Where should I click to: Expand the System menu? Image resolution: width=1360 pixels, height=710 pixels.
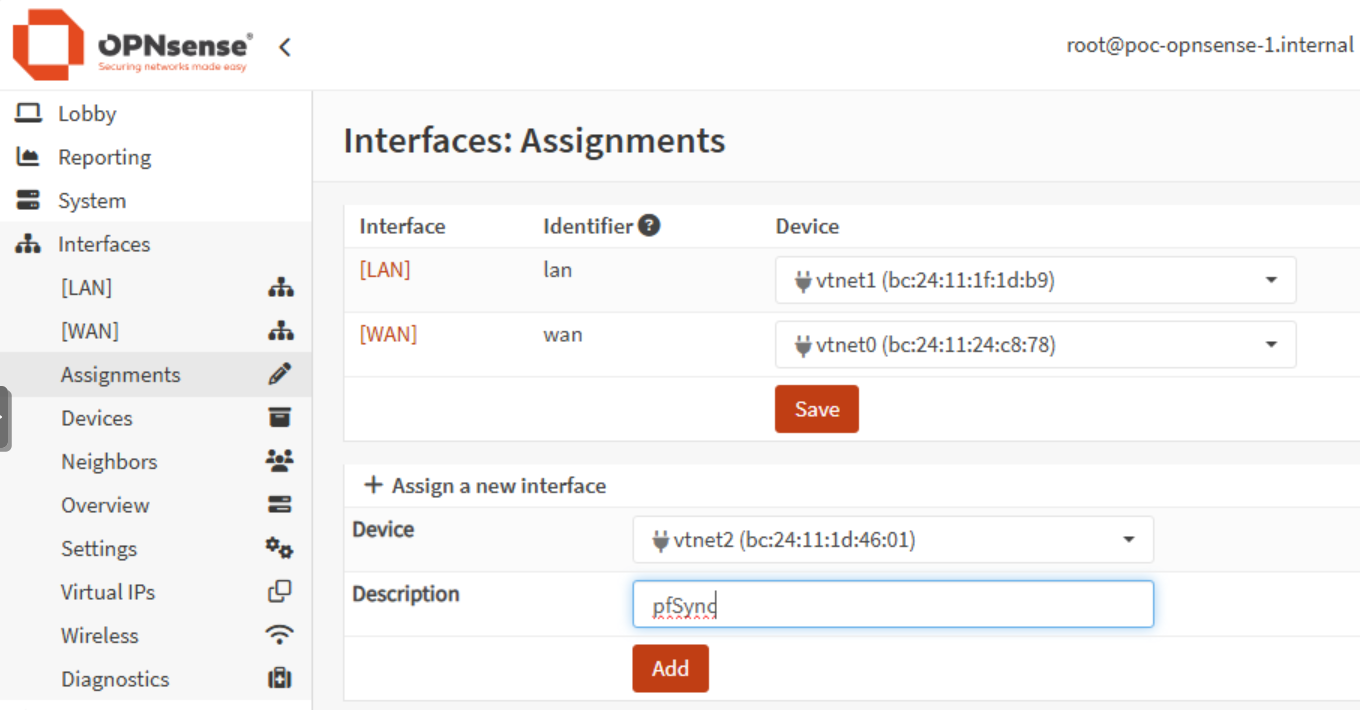tap(91, 201)
